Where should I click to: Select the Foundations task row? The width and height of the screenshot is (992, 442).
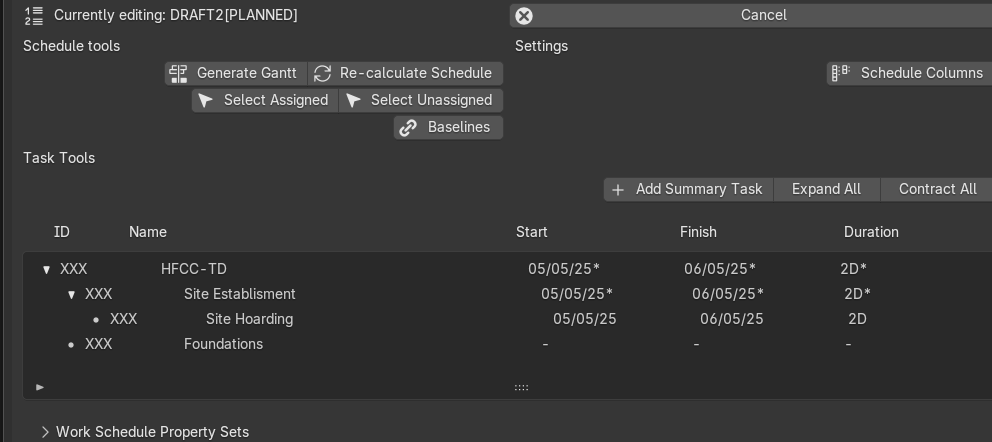pyautogui.click(x=507, y=344)
